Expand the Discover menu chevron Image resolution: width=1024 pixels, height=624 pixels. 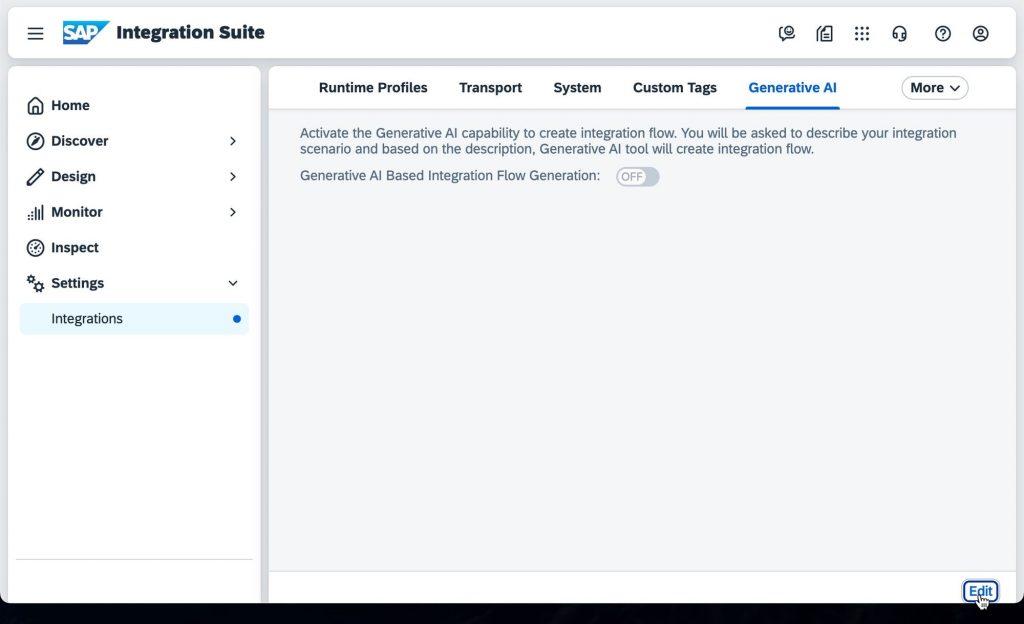click(233, 141)
